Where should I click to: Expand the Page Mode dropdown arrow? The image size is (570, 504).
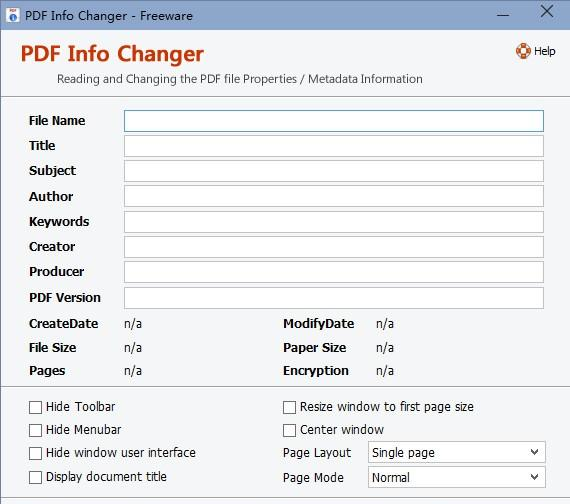point(534,477)
